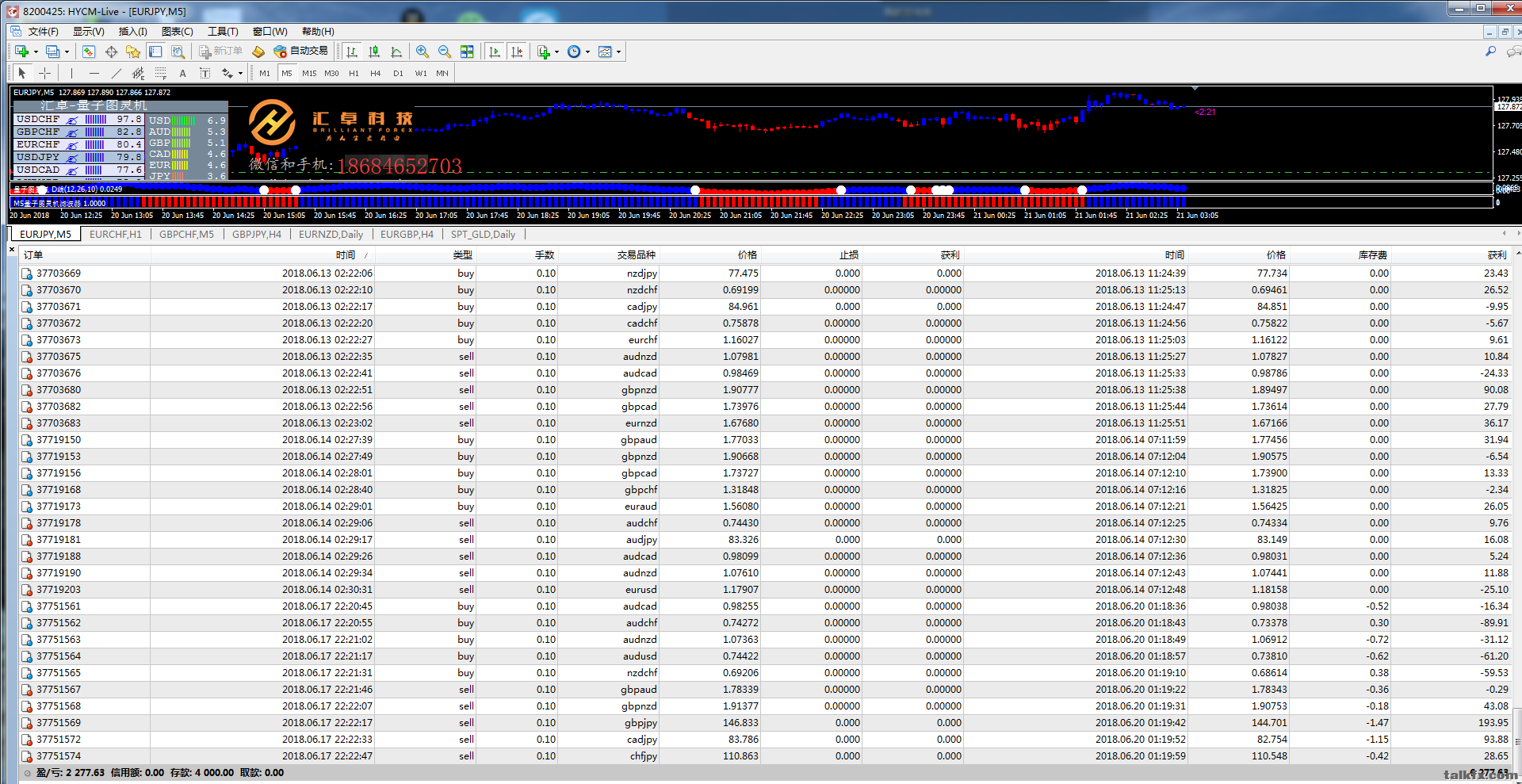
Task: Click the 新订单 new order button
Action: coord(221,52)
